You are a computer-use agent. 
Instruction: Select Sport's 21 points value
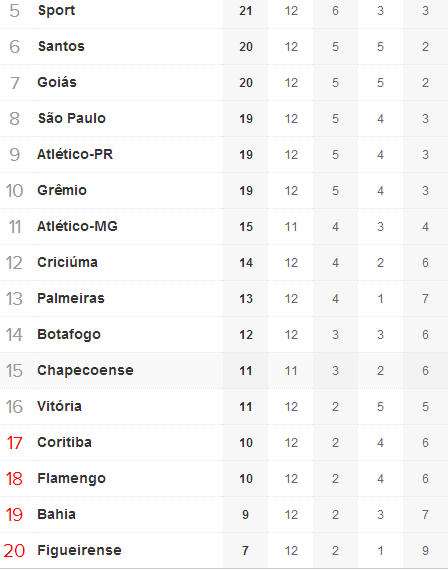tap(246, 11)
